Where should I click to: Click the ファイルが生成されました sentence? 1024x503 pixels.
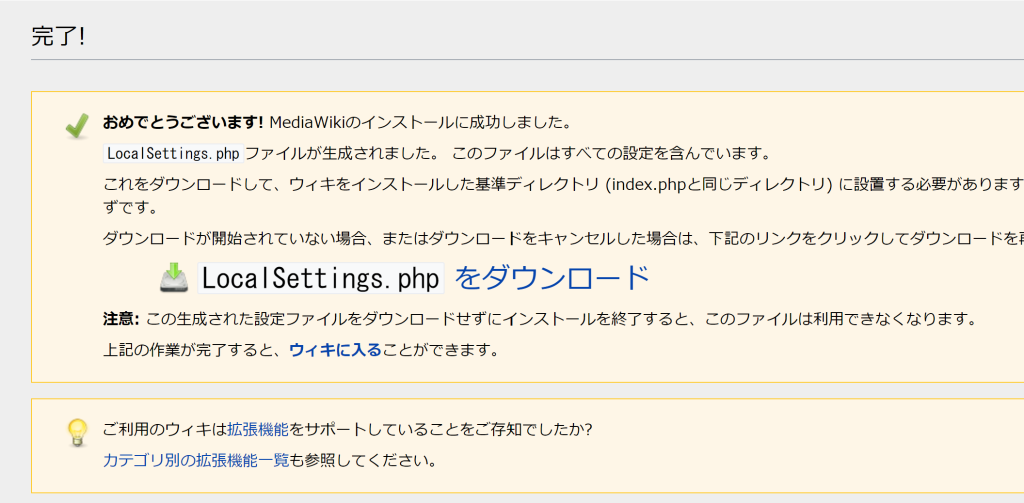(342, 154)
